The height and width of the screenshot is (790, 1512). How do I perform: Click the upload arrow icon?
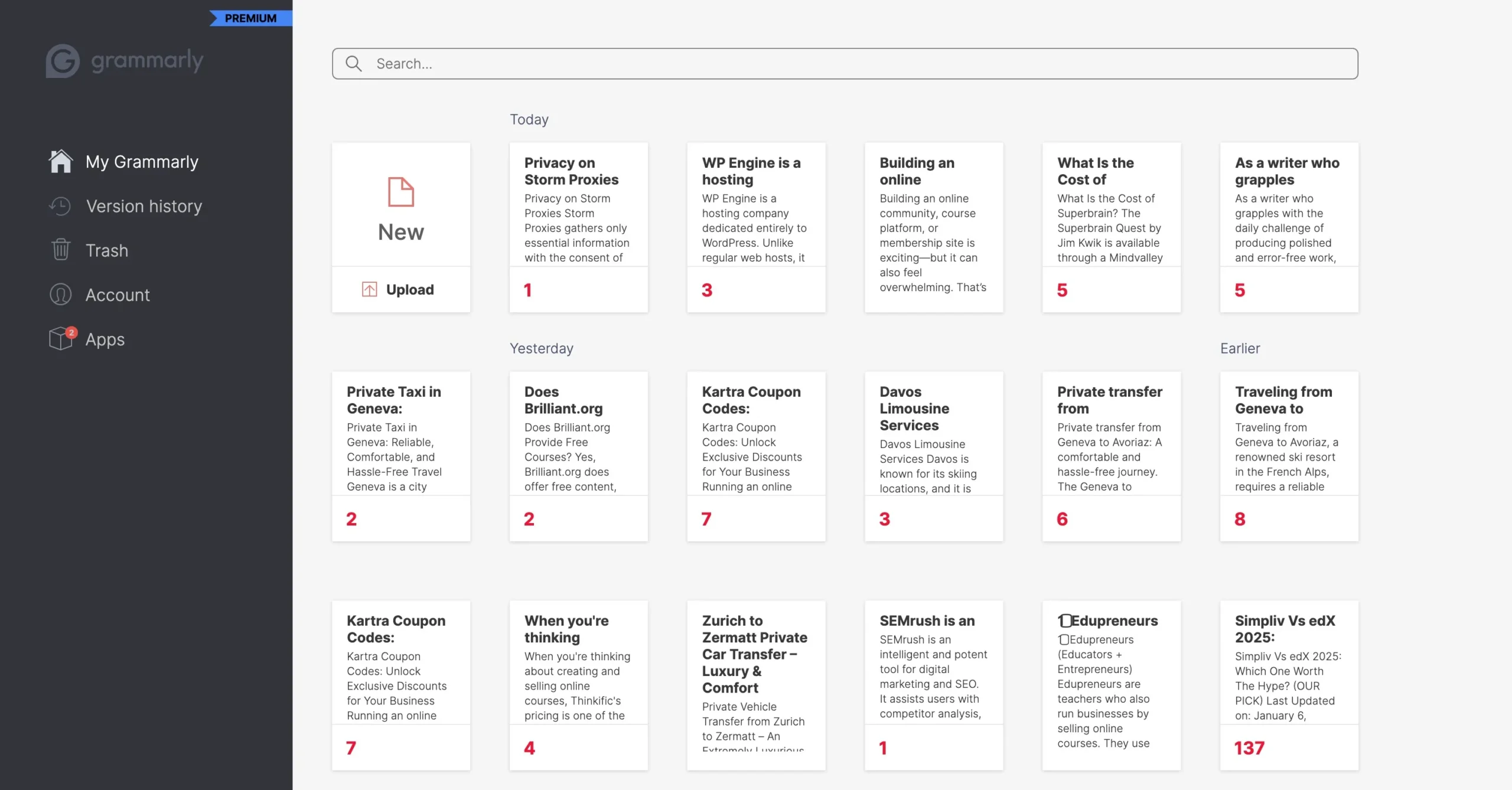tap(369, 289)
